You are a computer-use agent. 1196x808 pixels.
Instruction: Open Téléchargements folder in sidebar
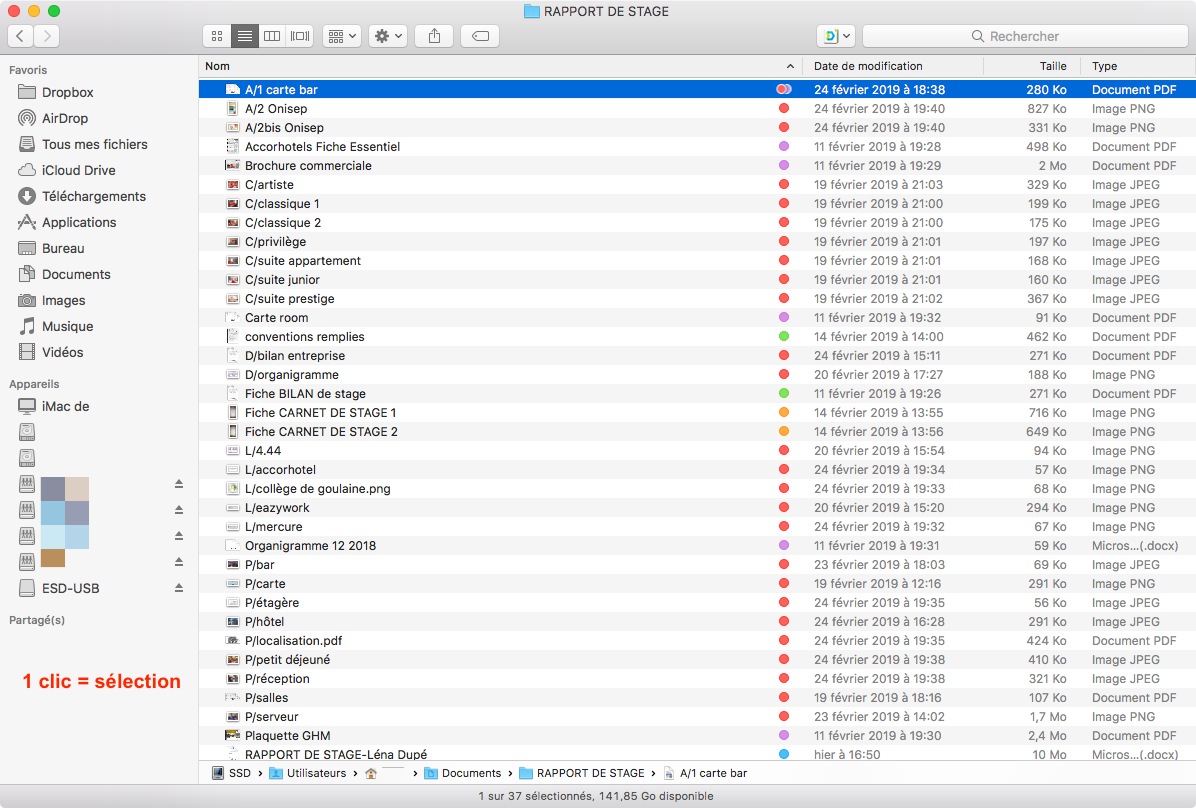click(93, 196)
